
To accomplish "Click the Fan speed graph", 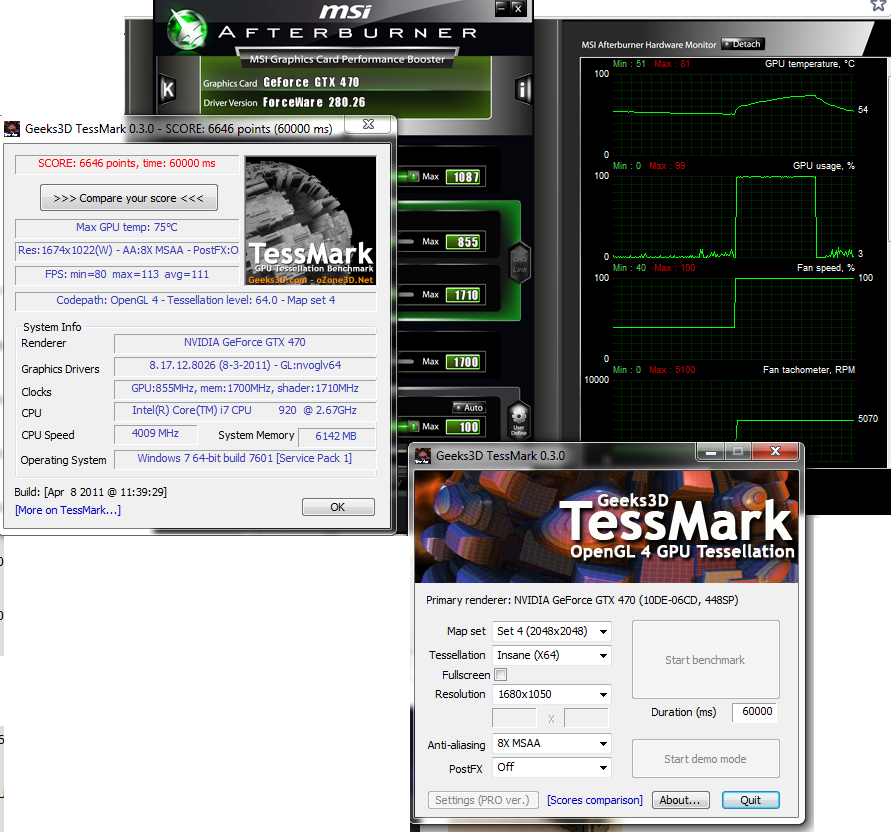I will pyautogui.click(x=733, y=318).
